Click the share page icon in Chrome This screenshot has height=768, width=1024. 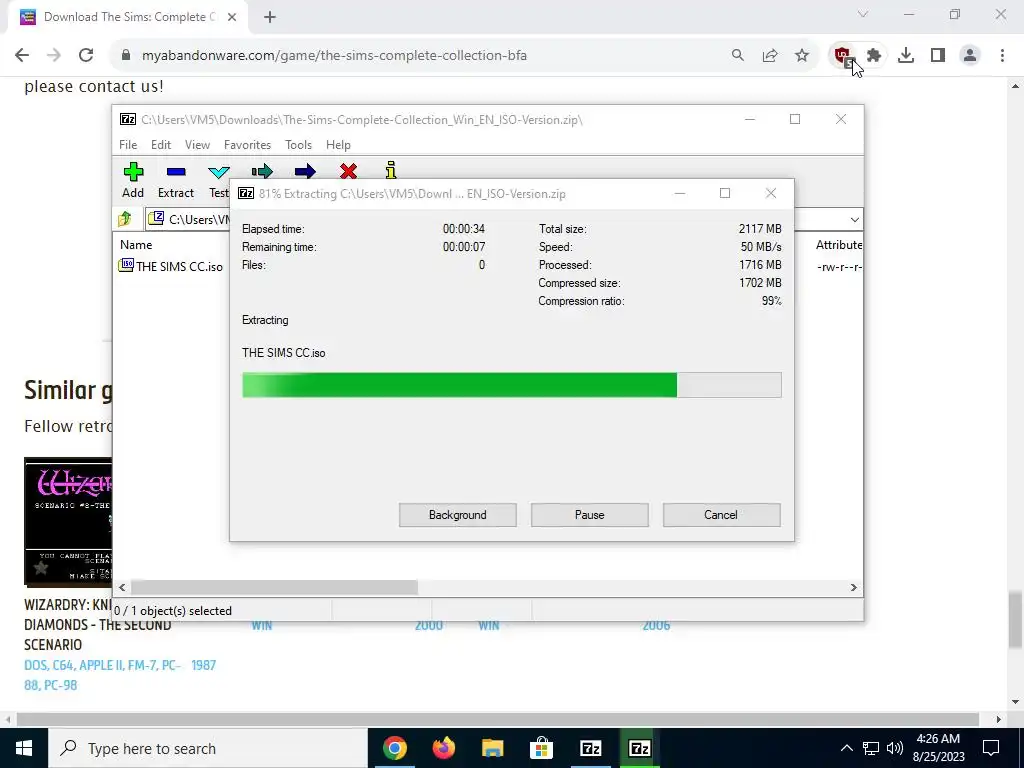pos(770,56)
